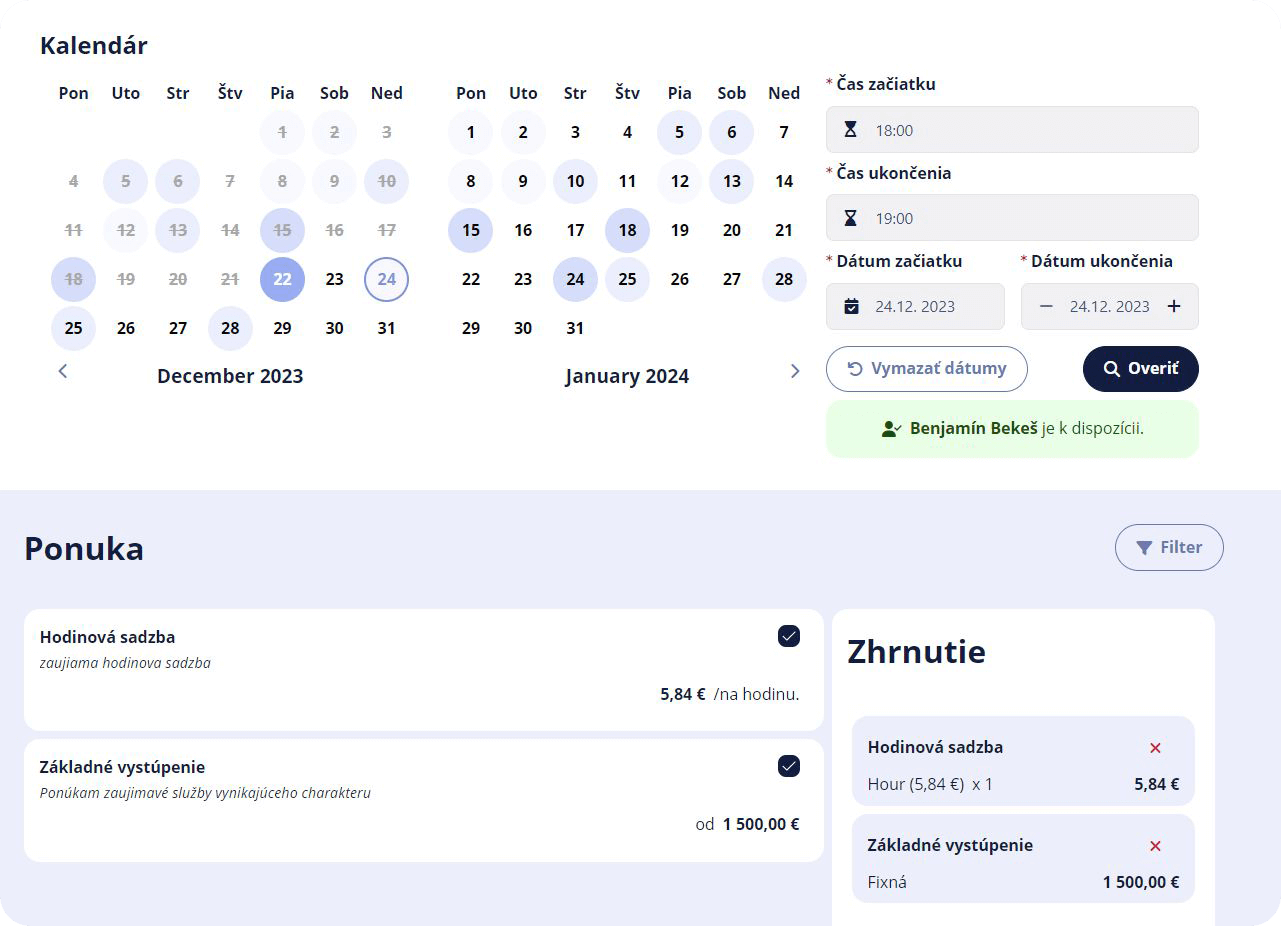Select January 28 in the calendar
1282x927 pixels.
(x=784, y=279)
